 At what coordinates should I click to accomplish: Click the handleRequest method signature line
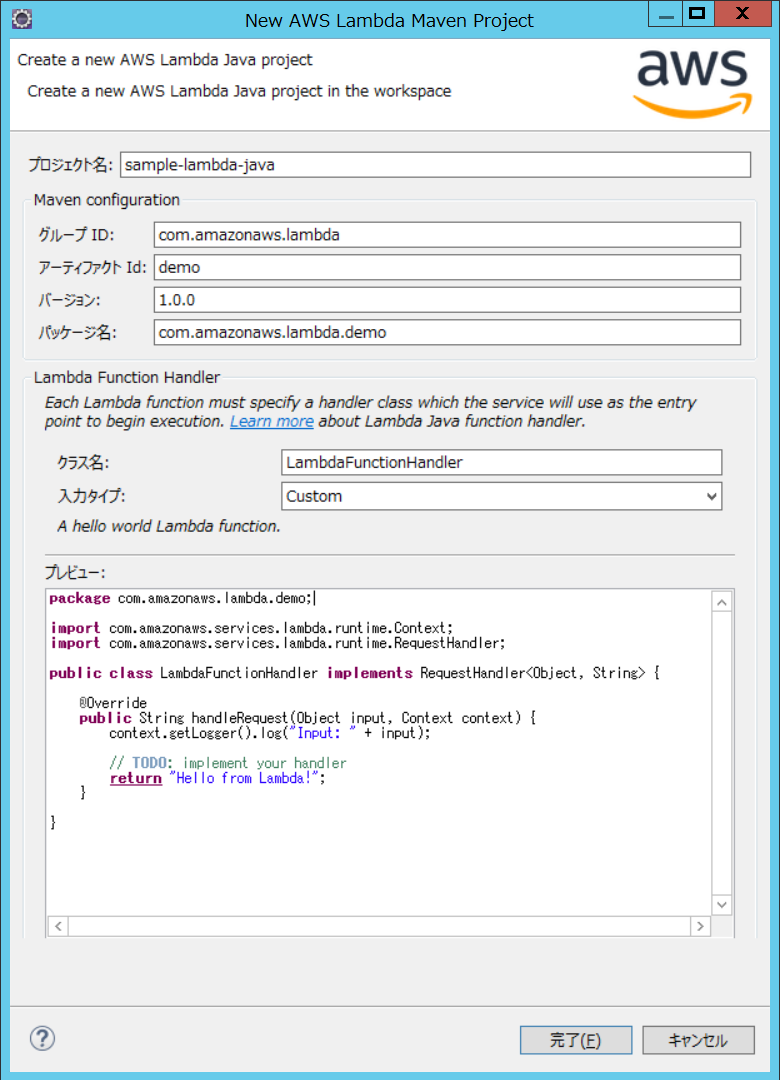click(x=307, y=718)
